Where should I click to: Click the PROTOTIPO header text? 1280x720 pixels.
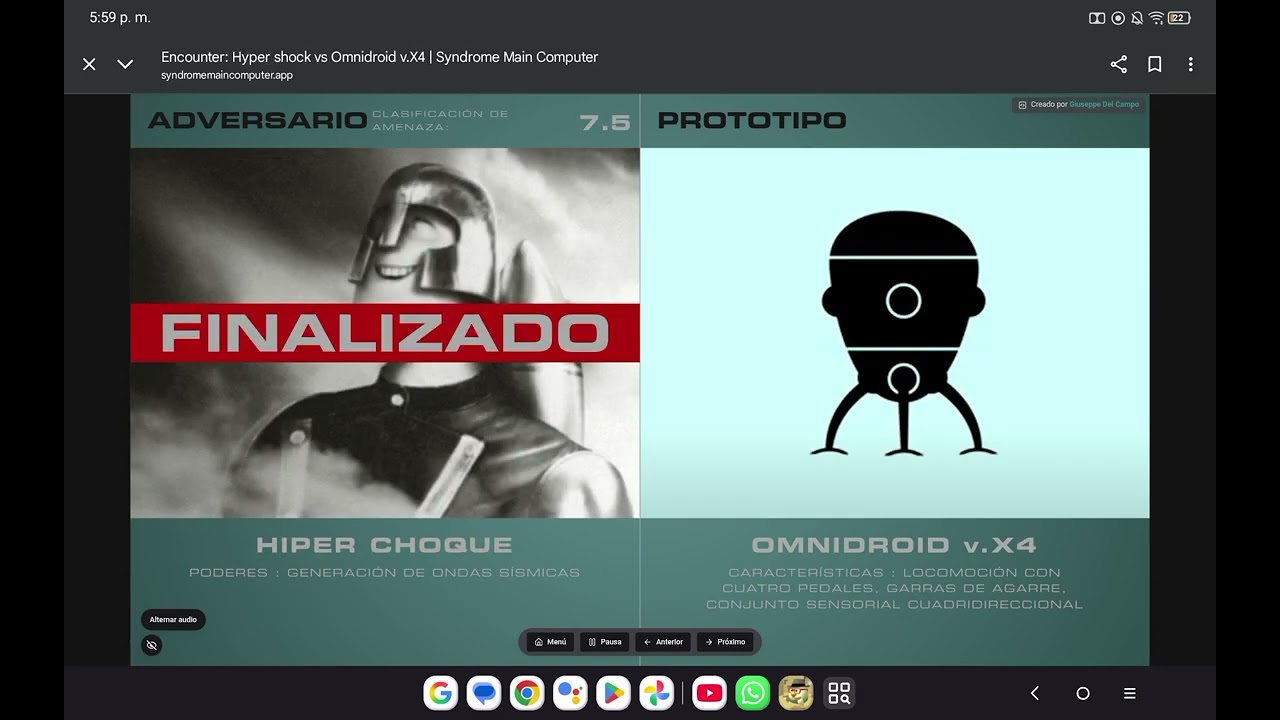(752, 121)
